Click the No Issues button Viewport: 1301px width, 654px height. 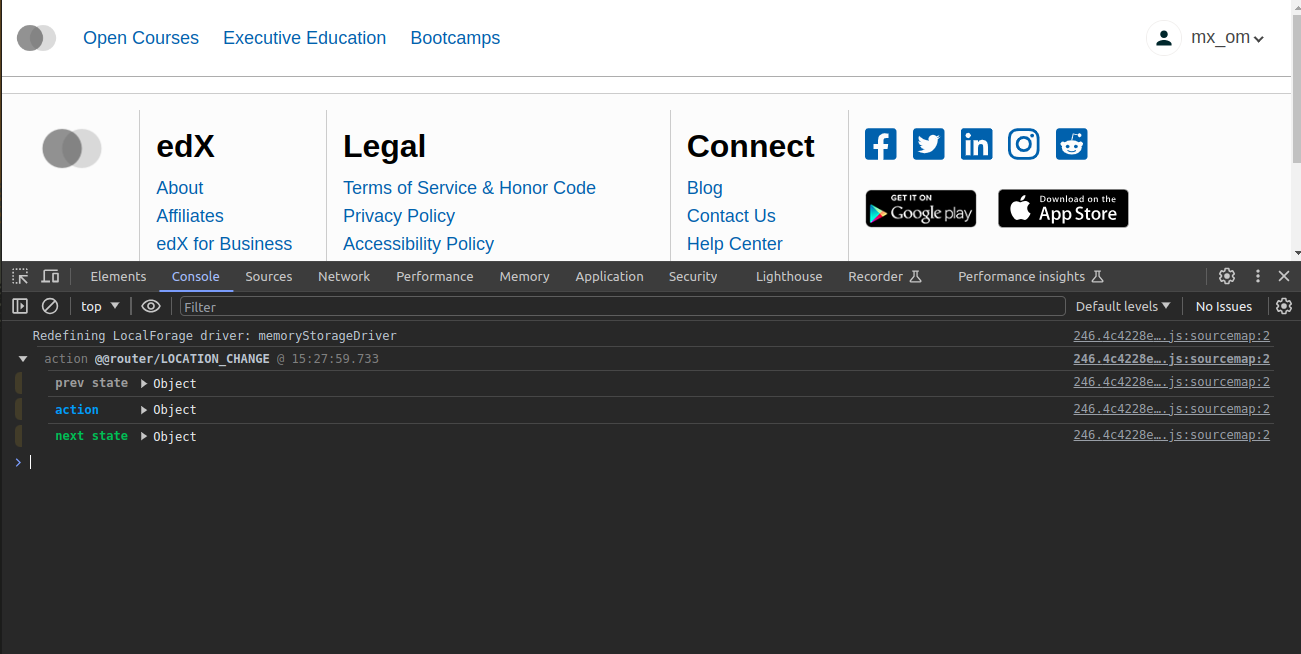coord(1224,306)
